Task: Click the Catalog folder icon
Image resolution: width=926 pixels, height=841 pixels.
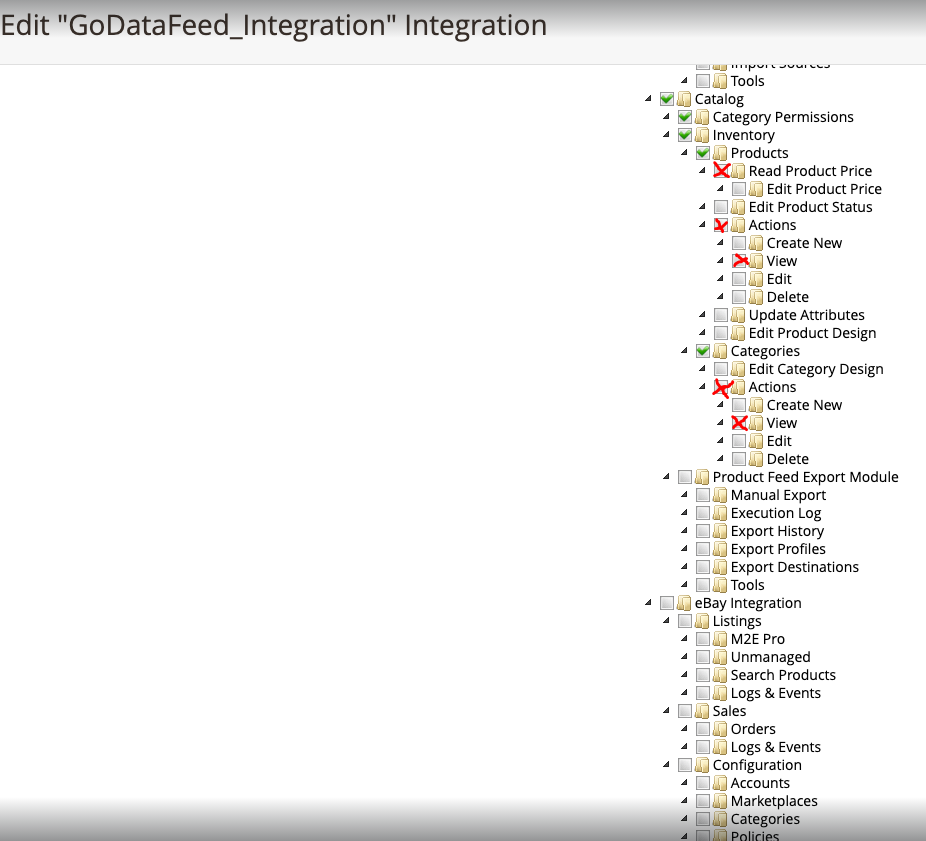Action: pos(684,99)
